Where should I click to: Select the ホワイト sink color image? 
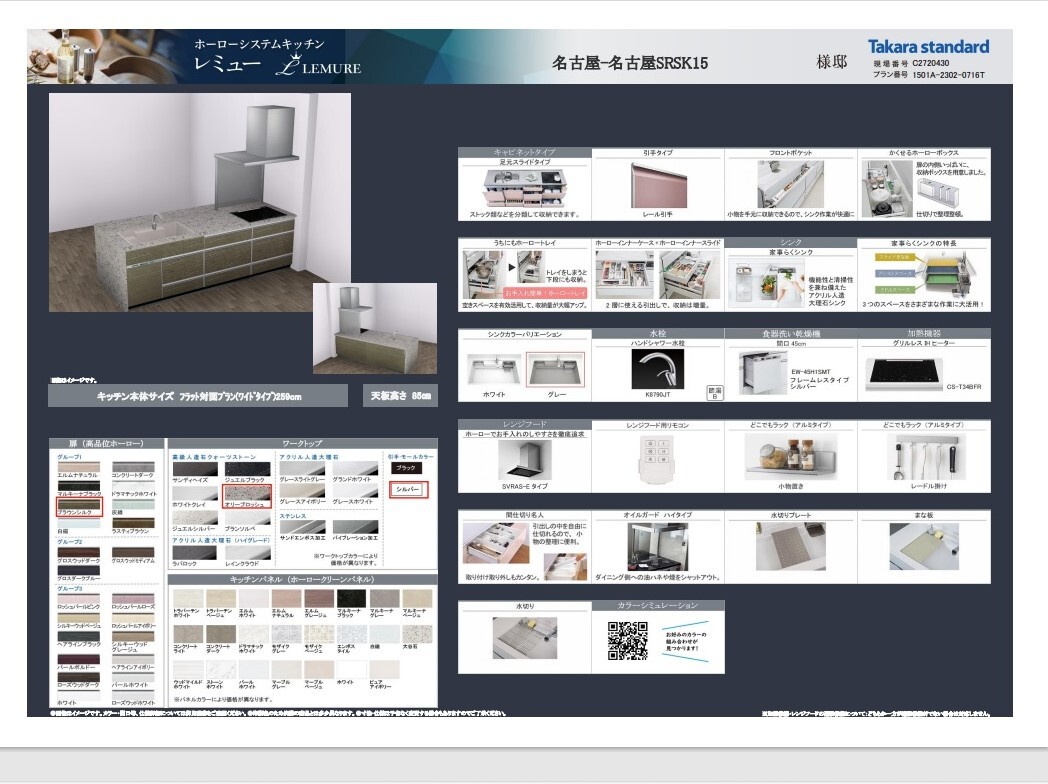click(x=495, y=370)
